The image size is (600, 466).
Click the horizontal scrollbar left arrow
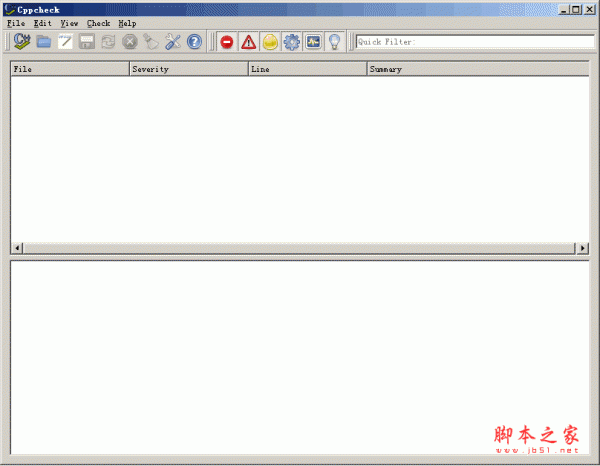[x=17, y=248]
